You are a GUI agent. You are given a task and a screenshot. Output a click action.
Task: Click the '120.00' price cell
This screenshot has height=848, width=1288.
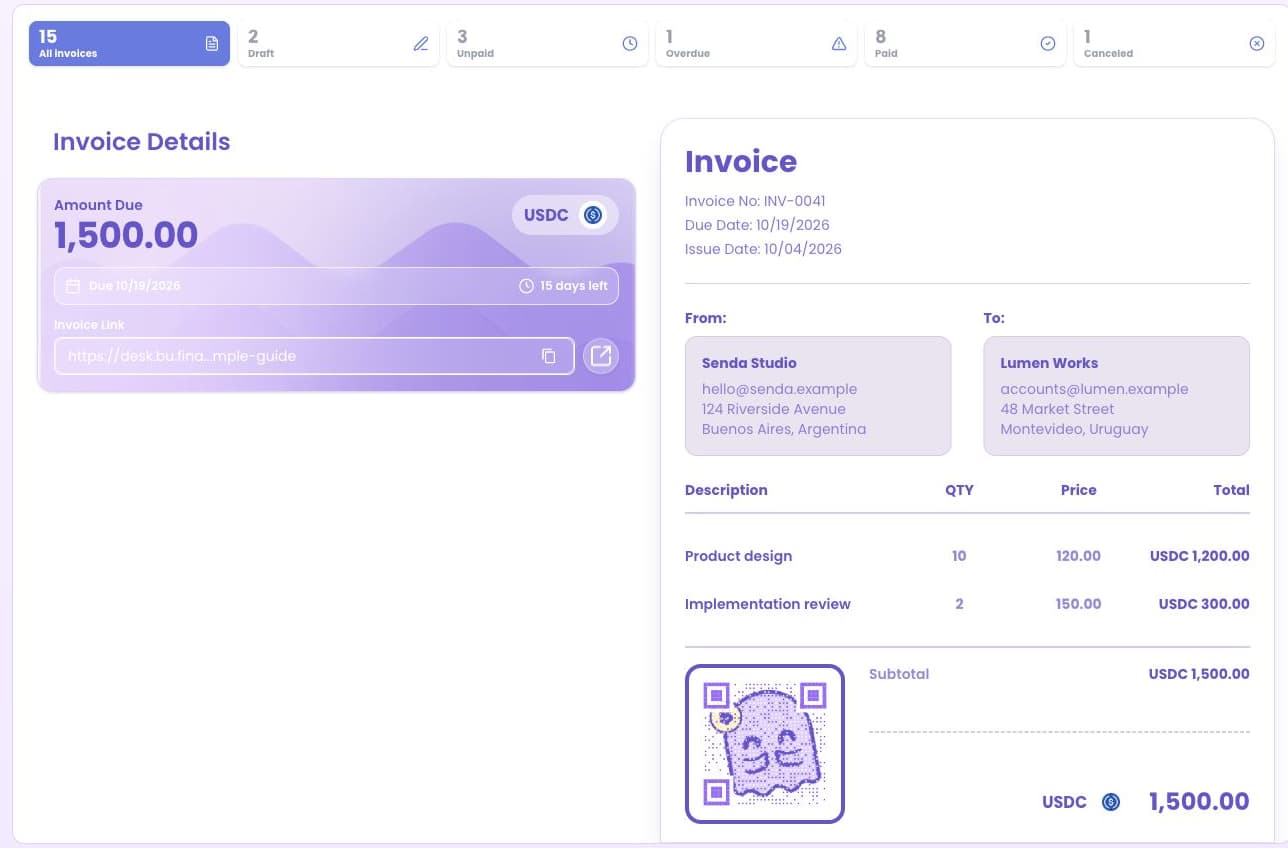(x=1078, y=556)
